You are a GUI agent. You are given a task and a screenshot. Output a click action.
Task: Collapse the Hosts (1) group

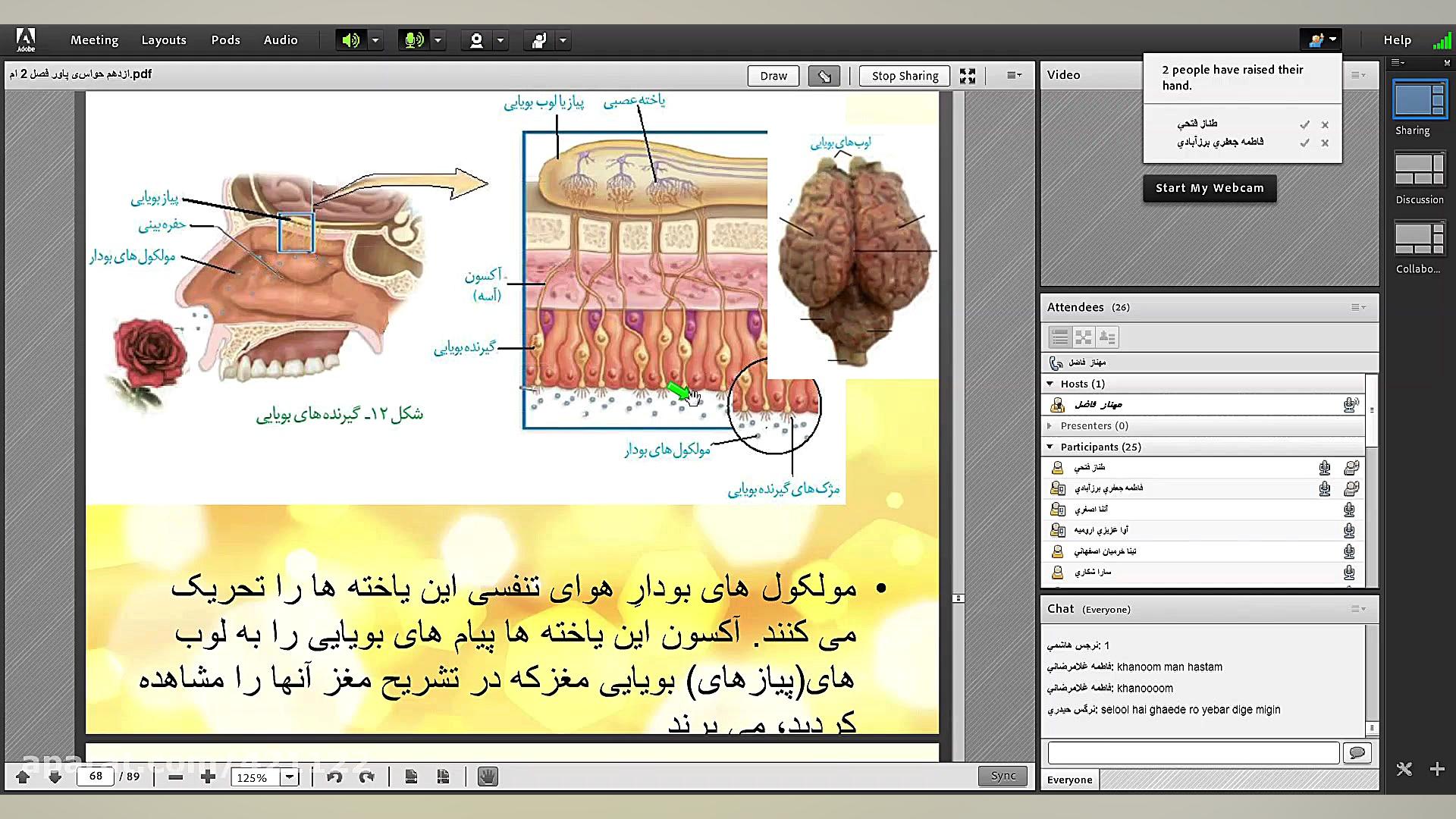pyautogui.click(x=1050, y=384)
